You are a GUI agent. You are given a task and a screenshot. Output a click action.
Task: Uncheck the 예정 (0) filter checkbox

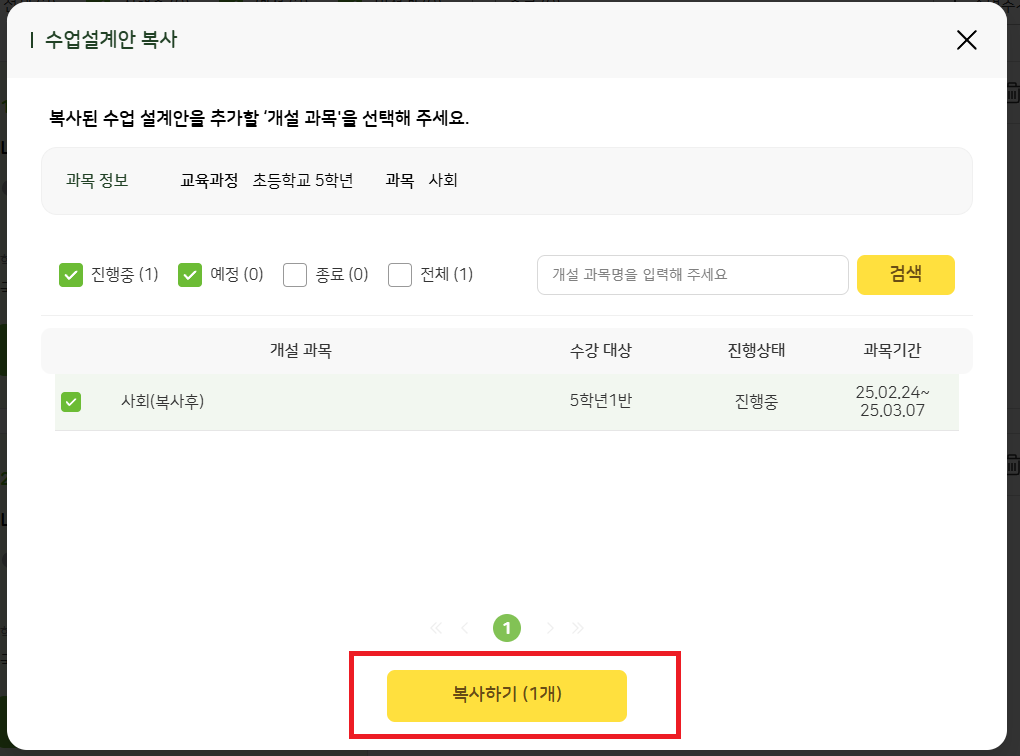click(x=190, y=275)
